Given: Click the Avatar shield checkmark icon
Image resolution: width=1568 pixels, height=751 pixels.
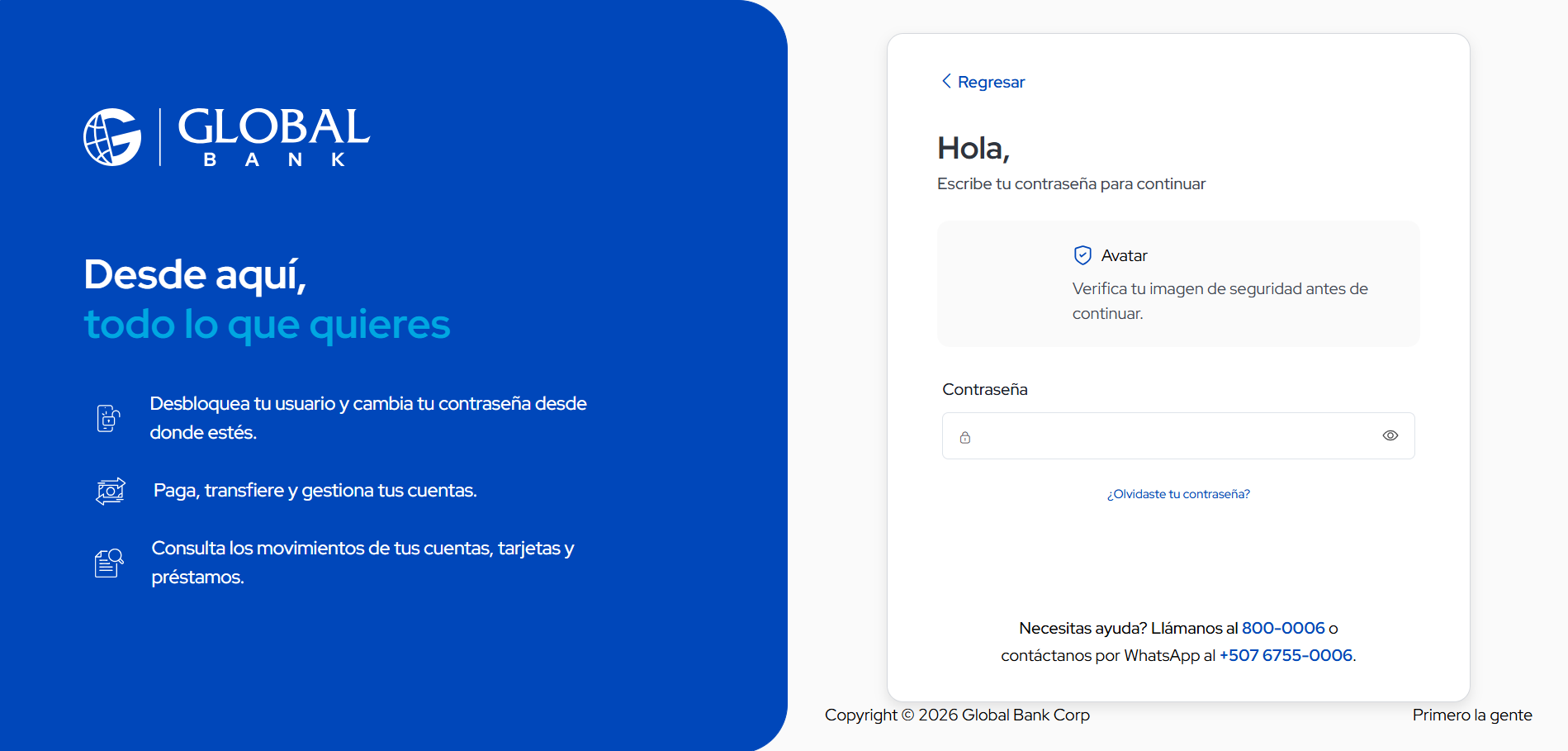Looking at the screenshot, I should (x=1082, y=255).
